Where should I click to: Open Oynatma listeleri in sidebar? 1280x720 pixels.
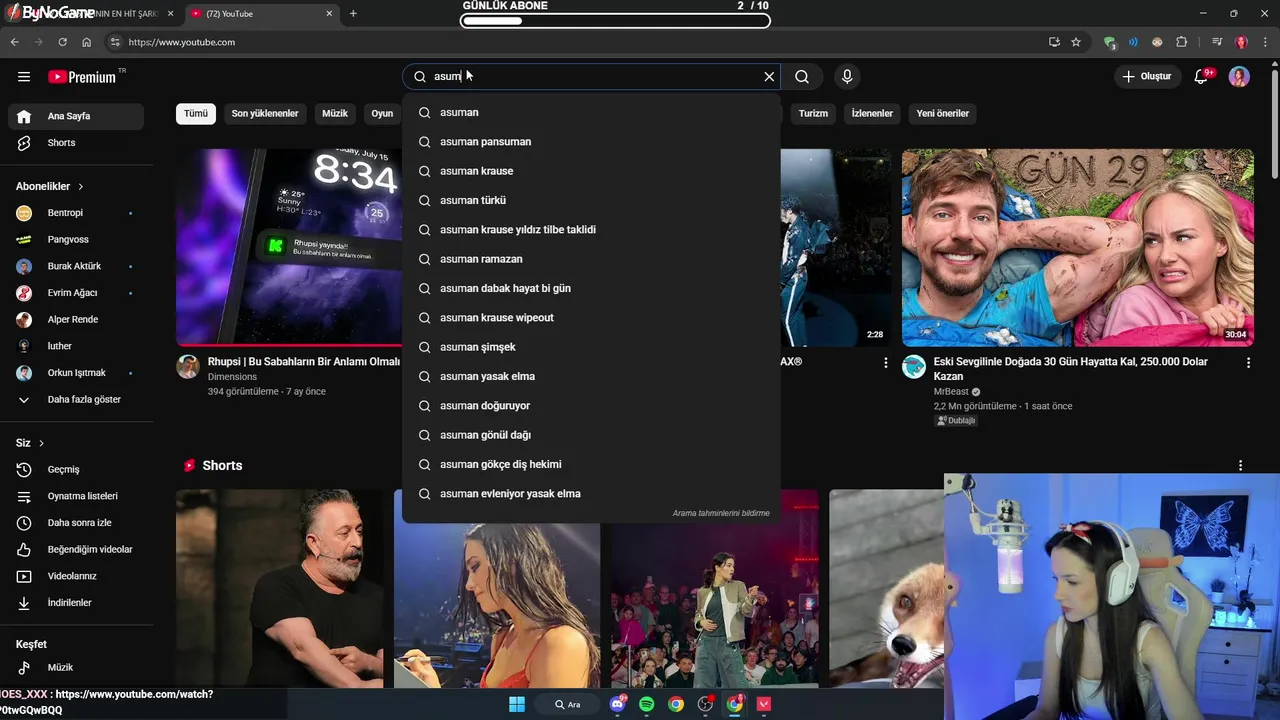coord(76,496)
